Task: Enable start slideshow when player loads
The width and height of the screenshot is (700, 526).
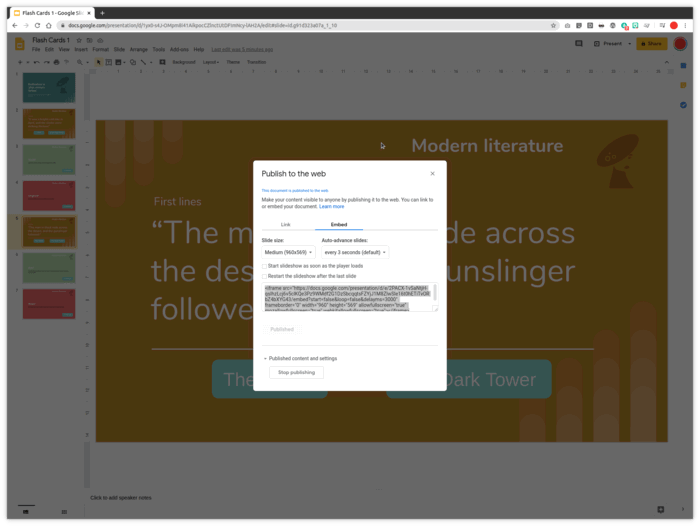Action: [x=264, y=266]
